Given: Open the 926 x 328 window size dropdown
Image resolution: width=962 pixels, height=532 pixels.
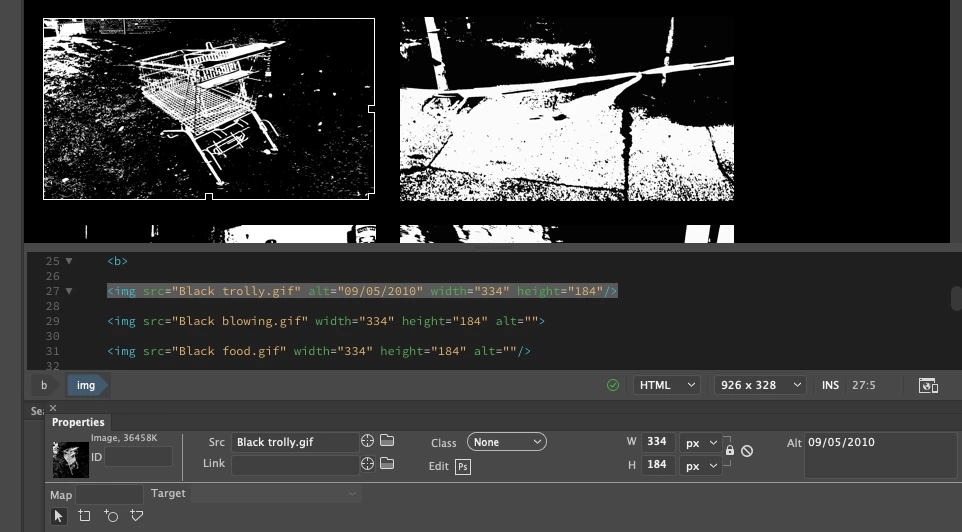Looking at the screenshot, I should (x=760, y=385).
